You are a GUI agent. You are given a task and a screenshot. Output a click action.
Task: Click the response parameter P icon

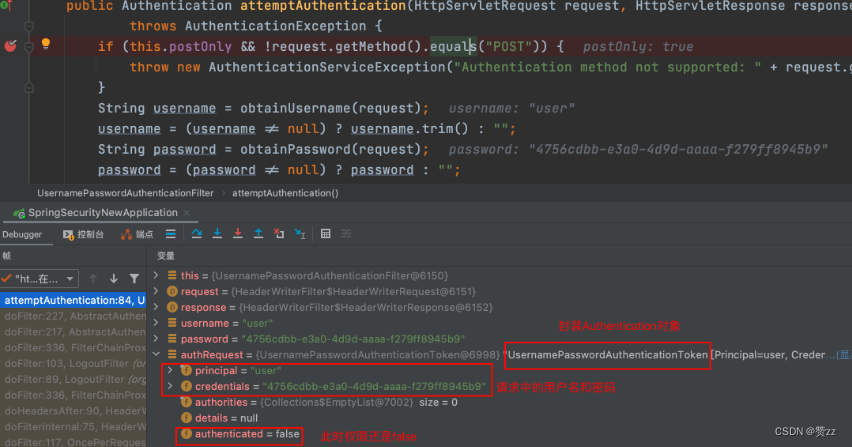point(172,307)
